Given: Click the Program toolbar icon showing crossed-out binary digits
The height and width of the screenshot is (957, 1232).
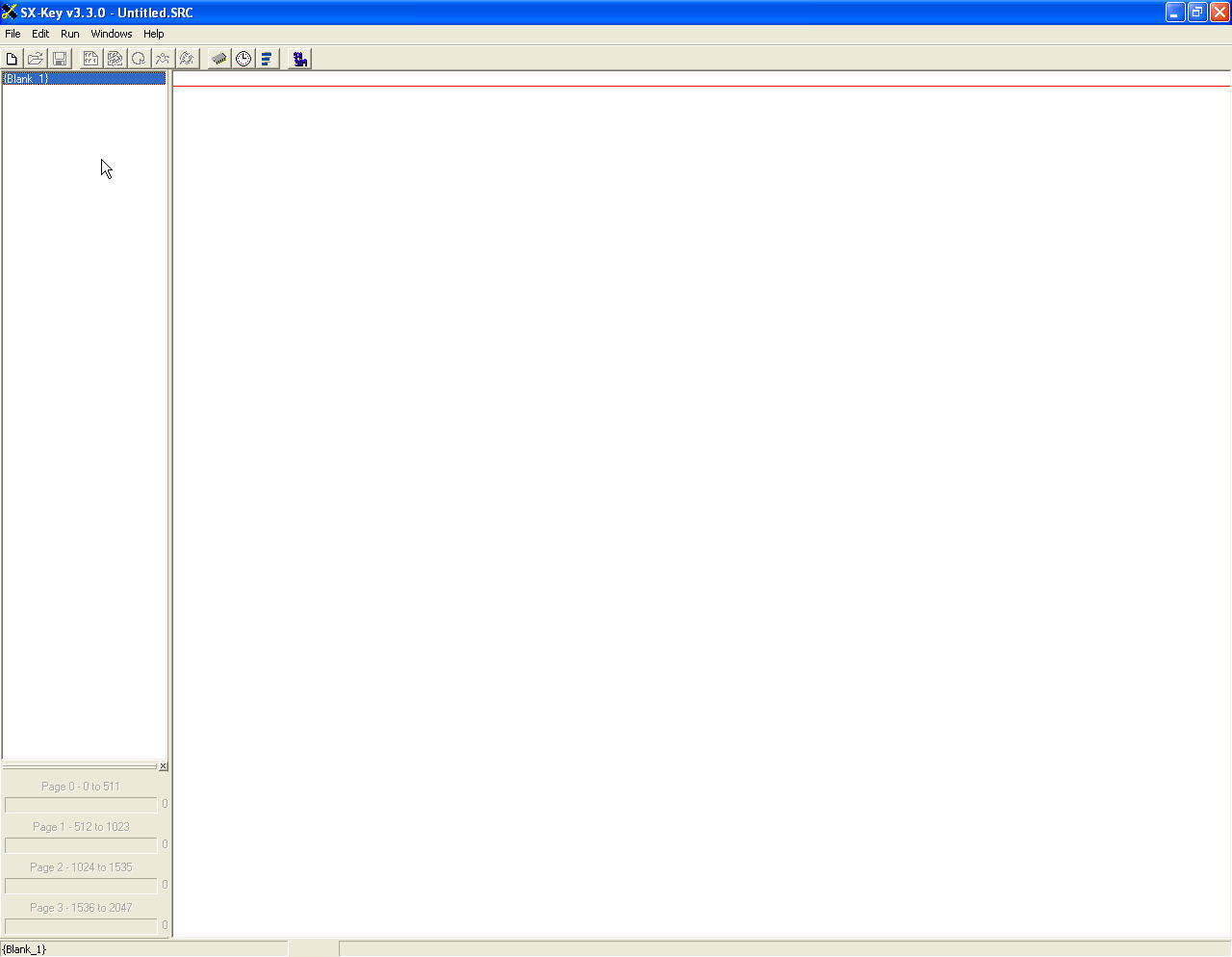Looking at the screenshot, I should [x=115, y=59].
